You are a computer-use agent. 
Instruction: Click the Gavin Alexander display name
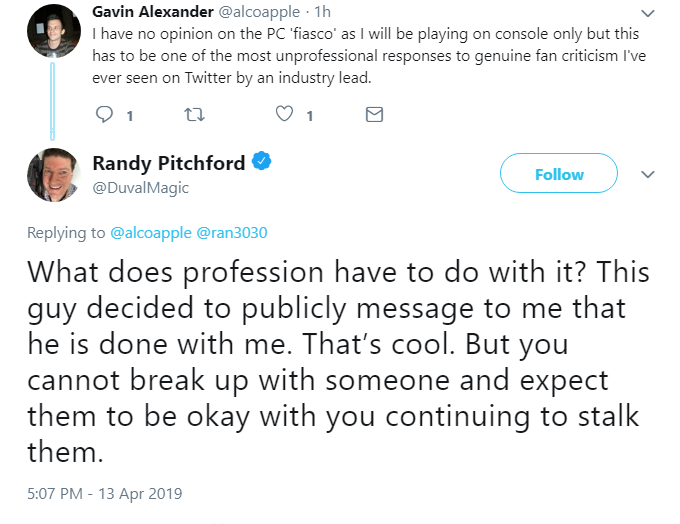153,12
